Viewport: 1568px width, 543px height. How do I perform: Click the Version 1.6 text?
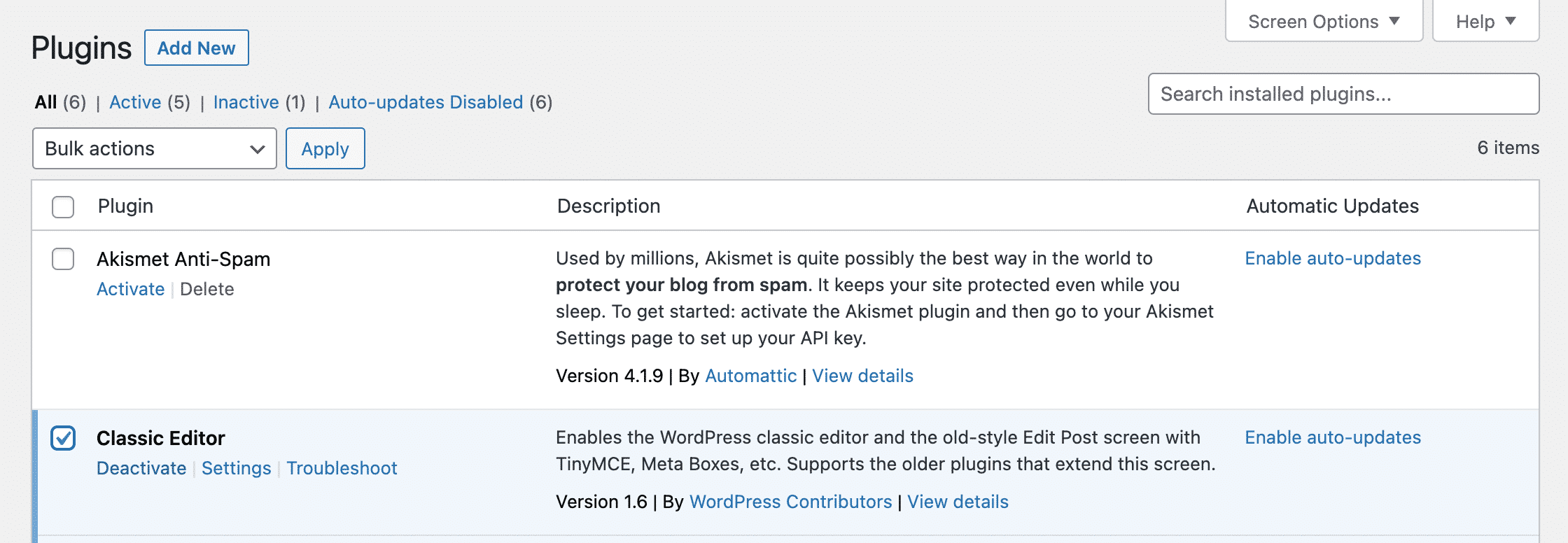click(x=602, y=502)
